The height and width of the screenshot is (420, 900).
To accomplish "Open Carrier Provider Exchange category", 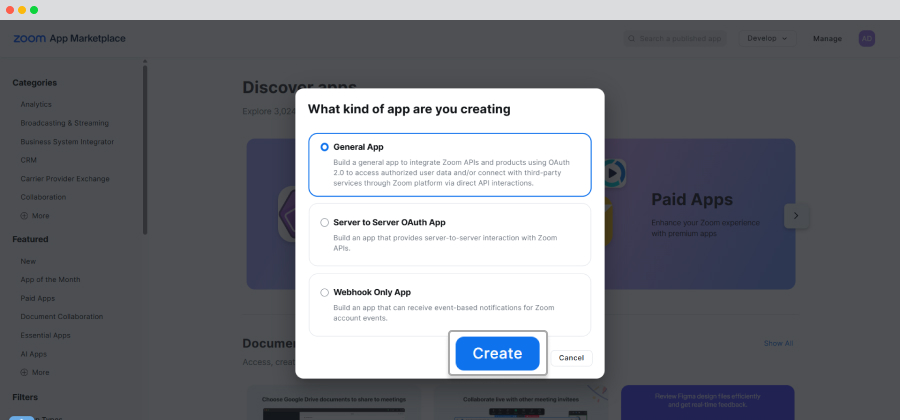I will (65, 178).
